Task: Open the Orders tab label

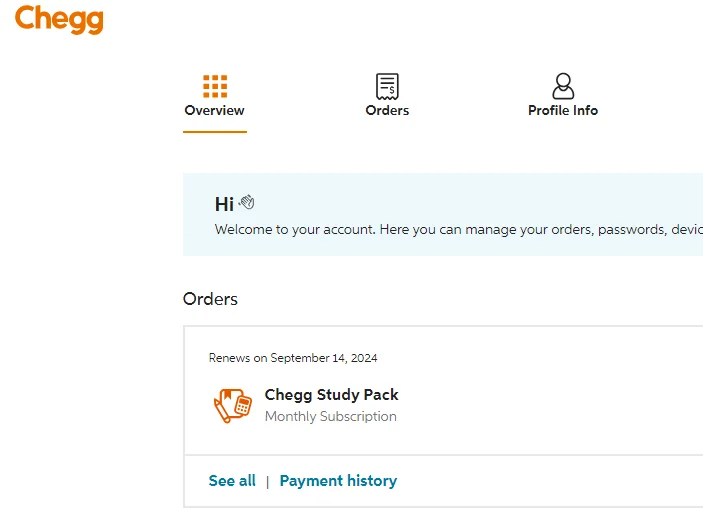Action: 387,110
